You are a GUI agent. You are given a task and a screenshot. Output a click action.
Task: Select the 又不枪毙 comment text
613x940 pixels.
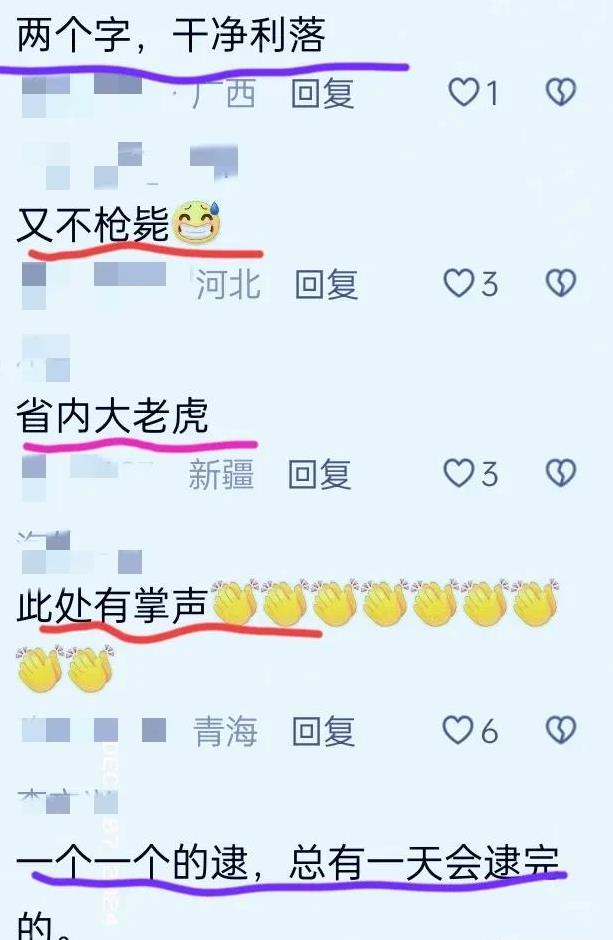92,225
